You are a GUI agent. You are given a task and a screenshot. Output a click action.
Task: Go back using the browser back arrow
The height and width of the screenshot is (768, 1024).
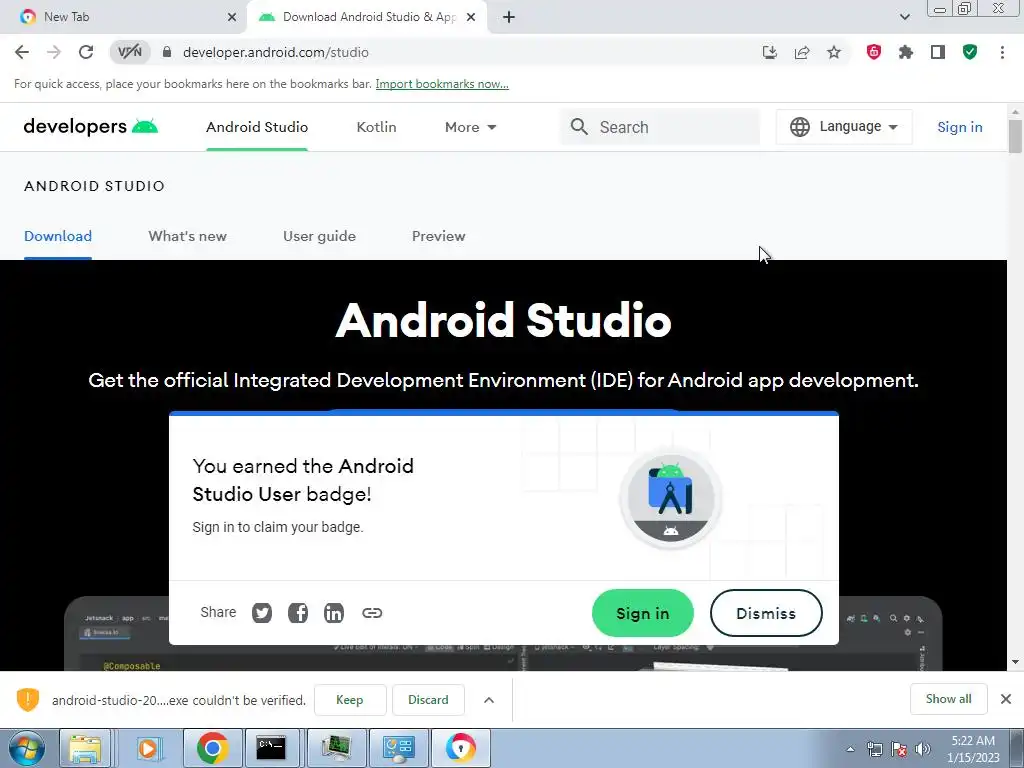[x=22, y=52]
